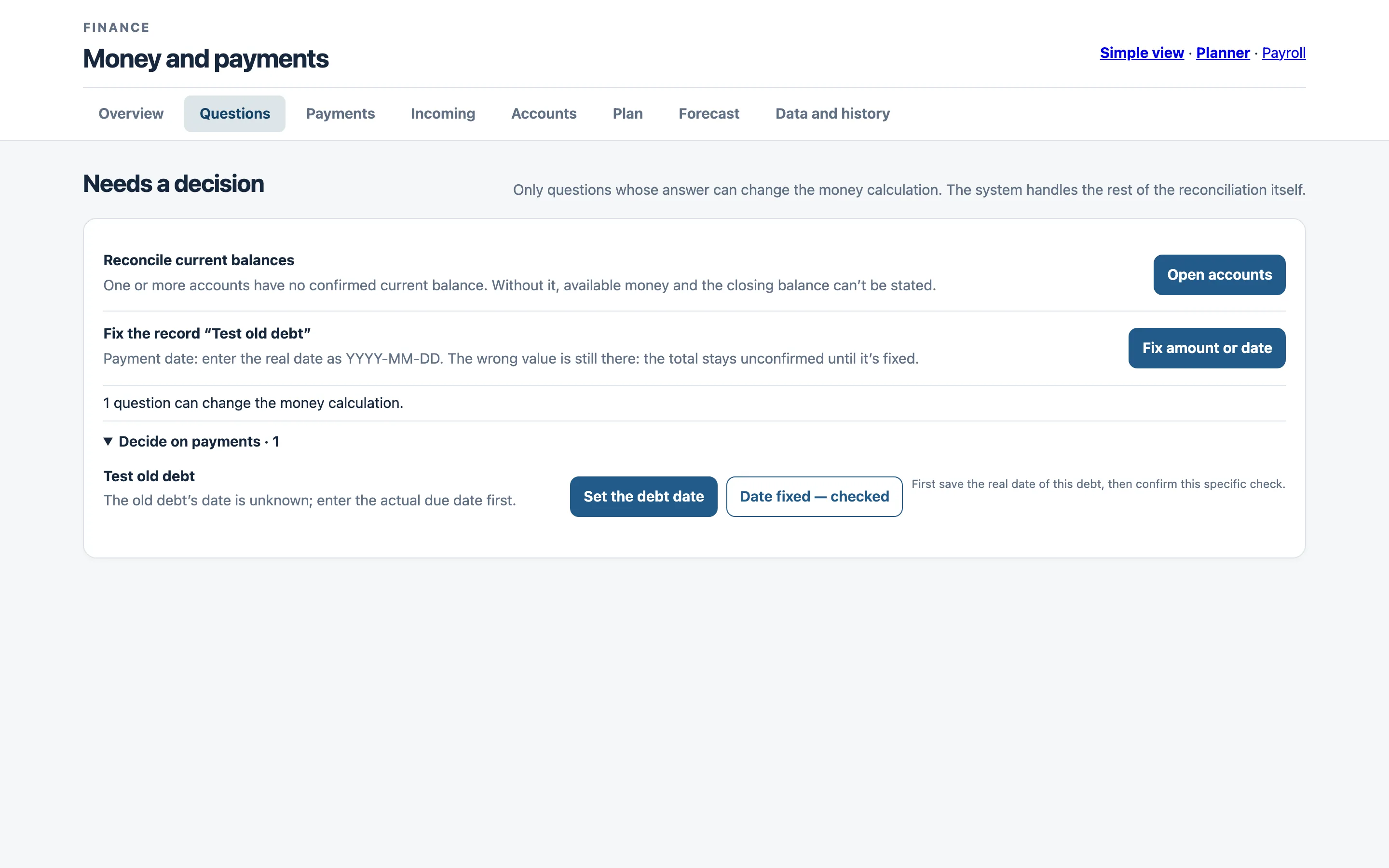Click the Test old debt item title
1389x868 pixels.
149,476
